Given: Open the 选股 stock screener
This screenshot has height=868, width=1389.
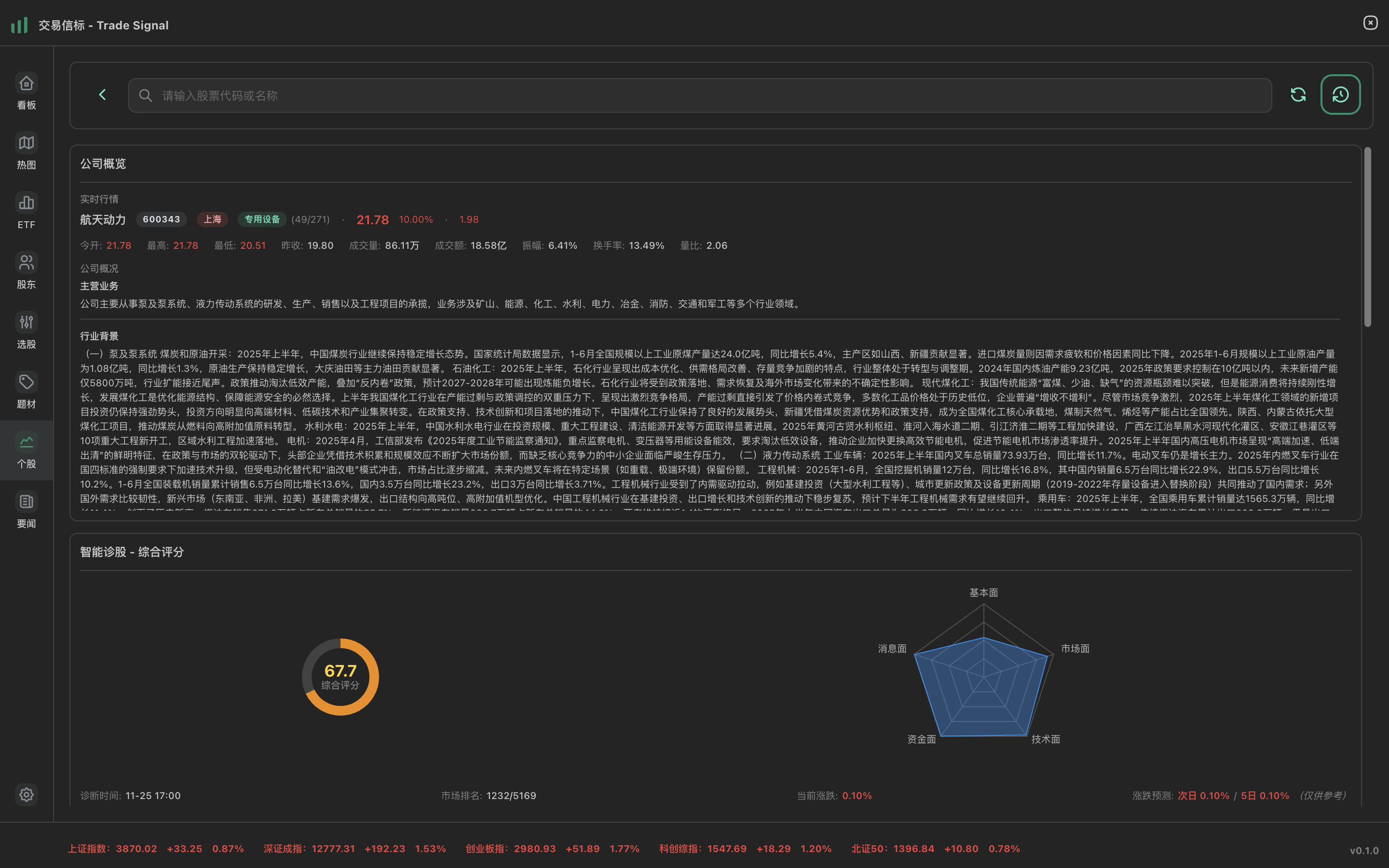Looking at the screenshot, I should point(26,331).
